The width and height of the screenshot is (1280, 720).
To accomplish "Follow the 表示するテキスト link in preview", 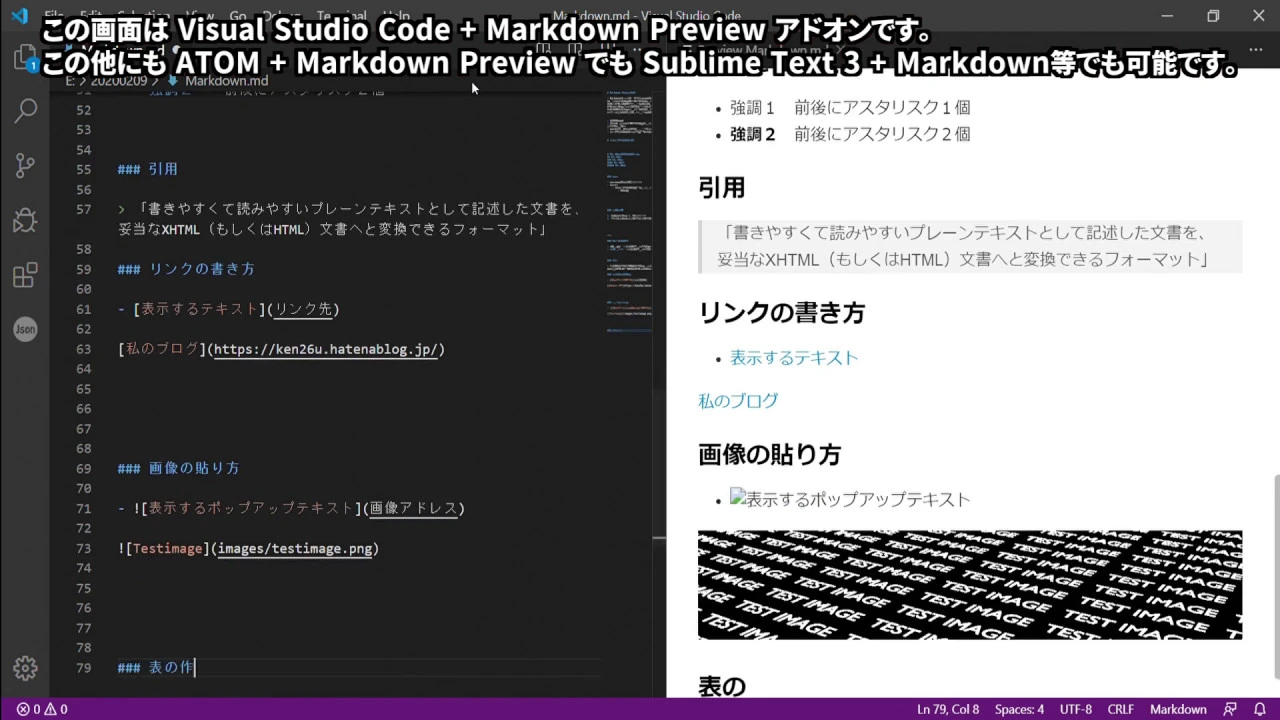I will coord(794,357).
